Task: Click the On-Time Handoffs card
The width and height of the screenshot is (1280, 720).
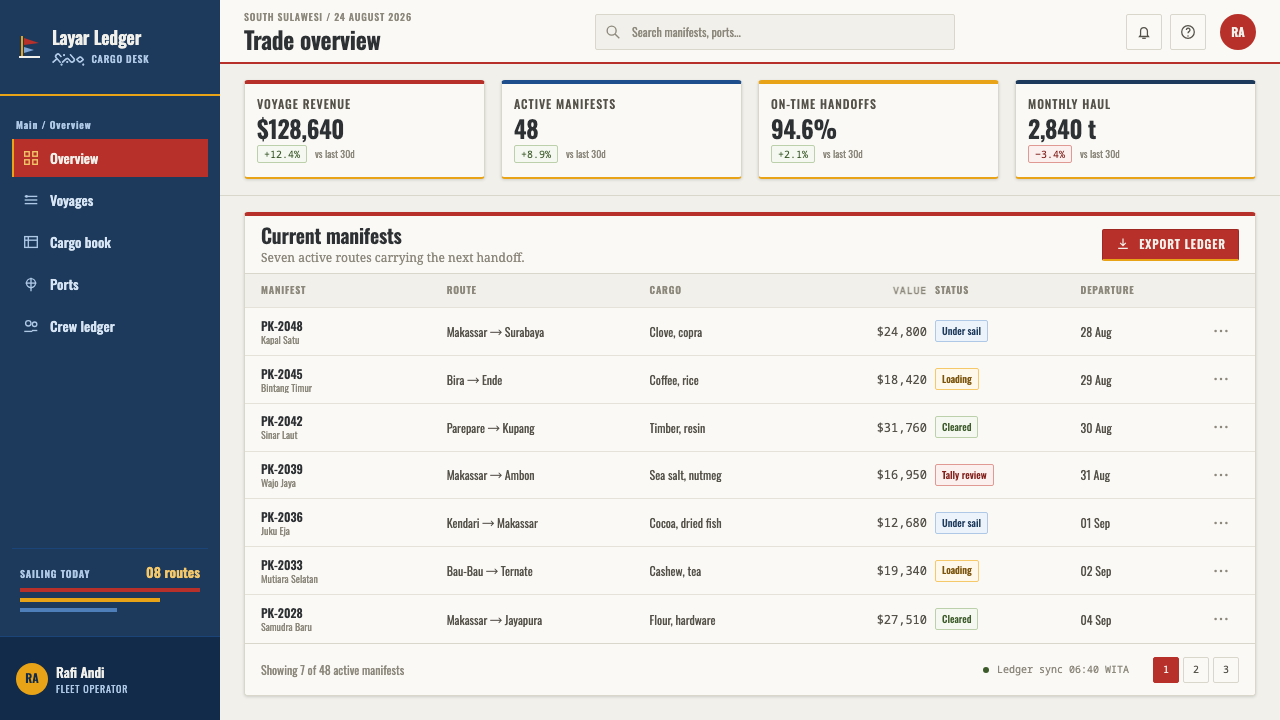Action: click(878, 129)
